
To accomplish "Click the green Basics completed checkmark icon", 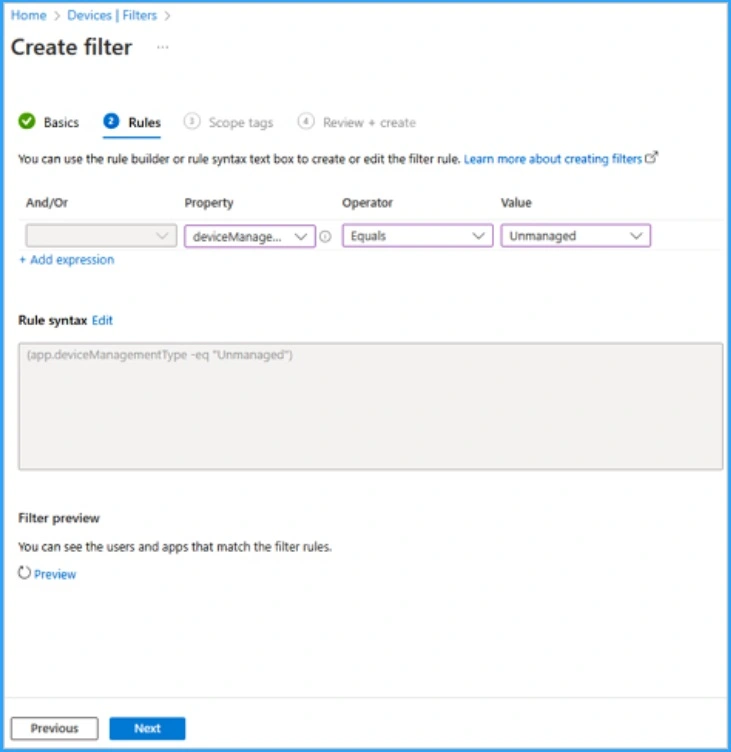I will coord(27,121).
